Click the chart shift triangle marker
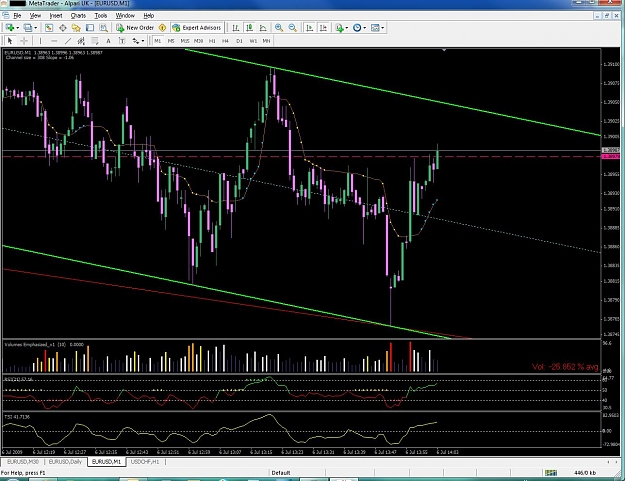 pyautogui.click(x=444, y=50)
